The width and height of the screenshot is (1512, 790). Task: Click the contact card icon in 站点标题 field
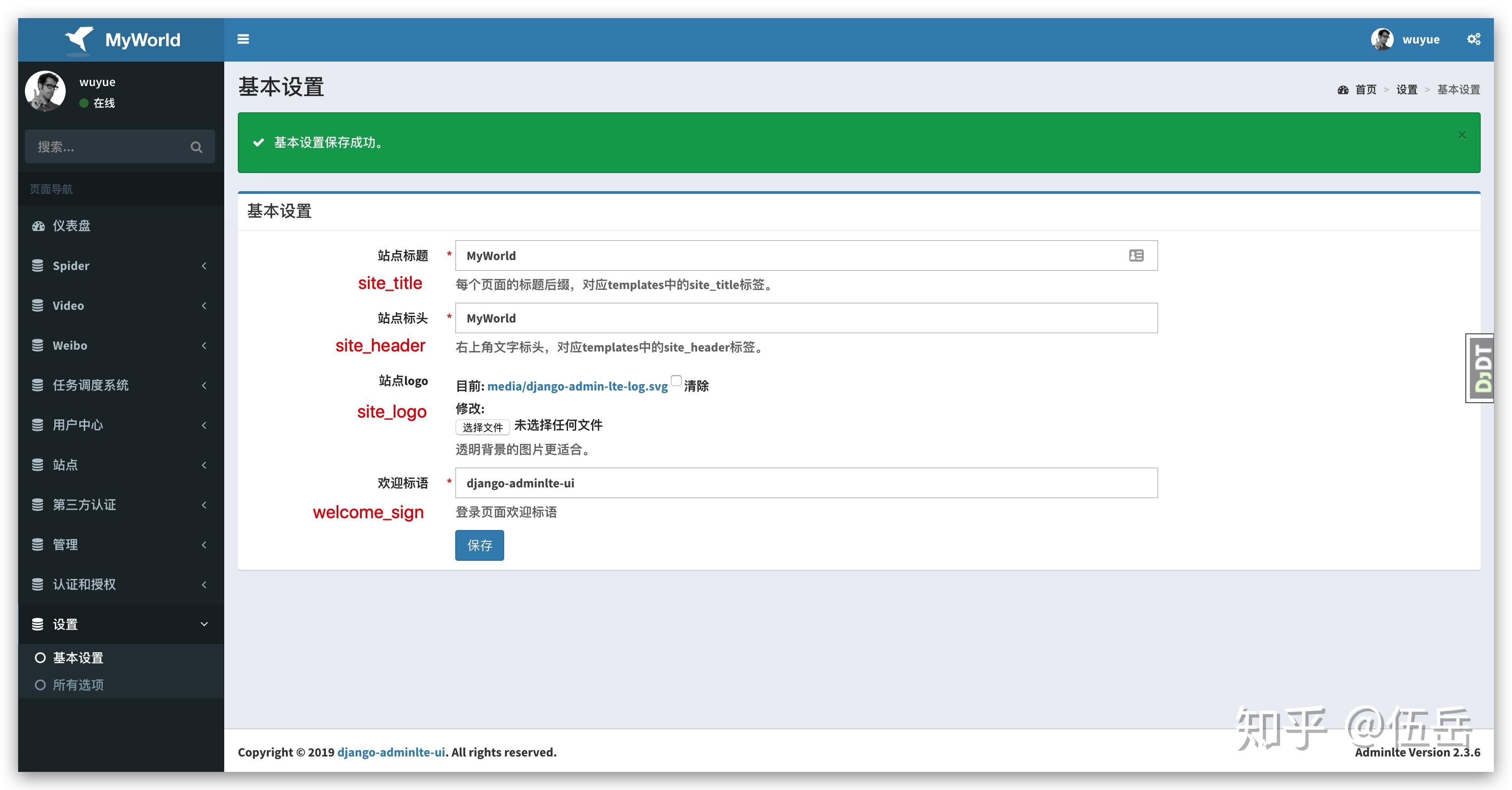(1136, 255)
